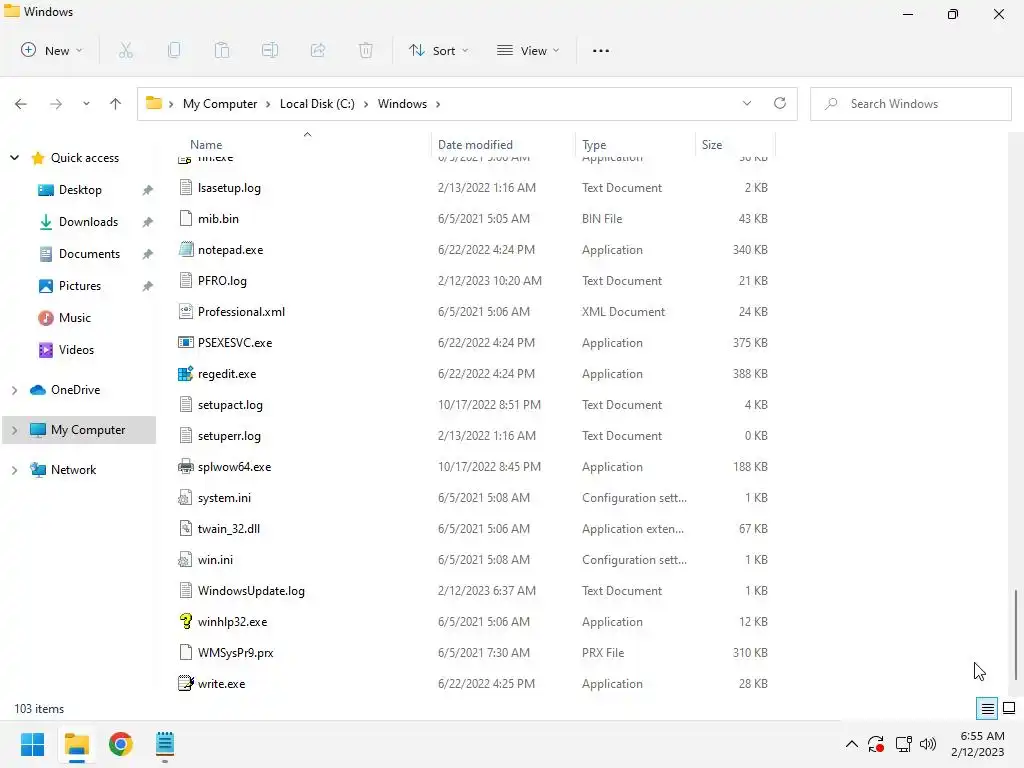Screen dimensions: 1024x768
Task: Open the See more ellipsis menu
Action: click(x=601, y=50)
